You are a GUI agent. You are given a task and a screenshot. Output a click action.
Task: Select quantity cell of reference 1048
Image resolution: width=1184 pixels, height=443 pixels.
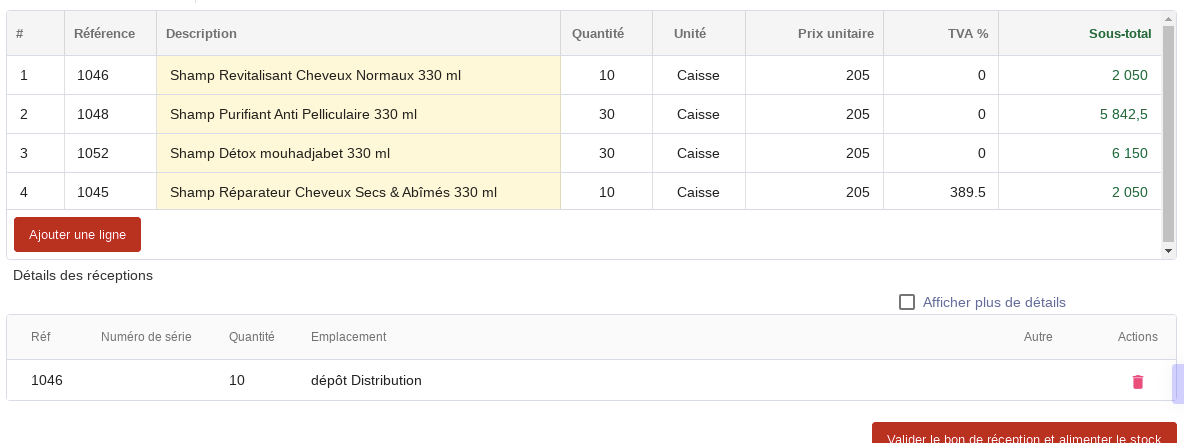pos(606,115)
